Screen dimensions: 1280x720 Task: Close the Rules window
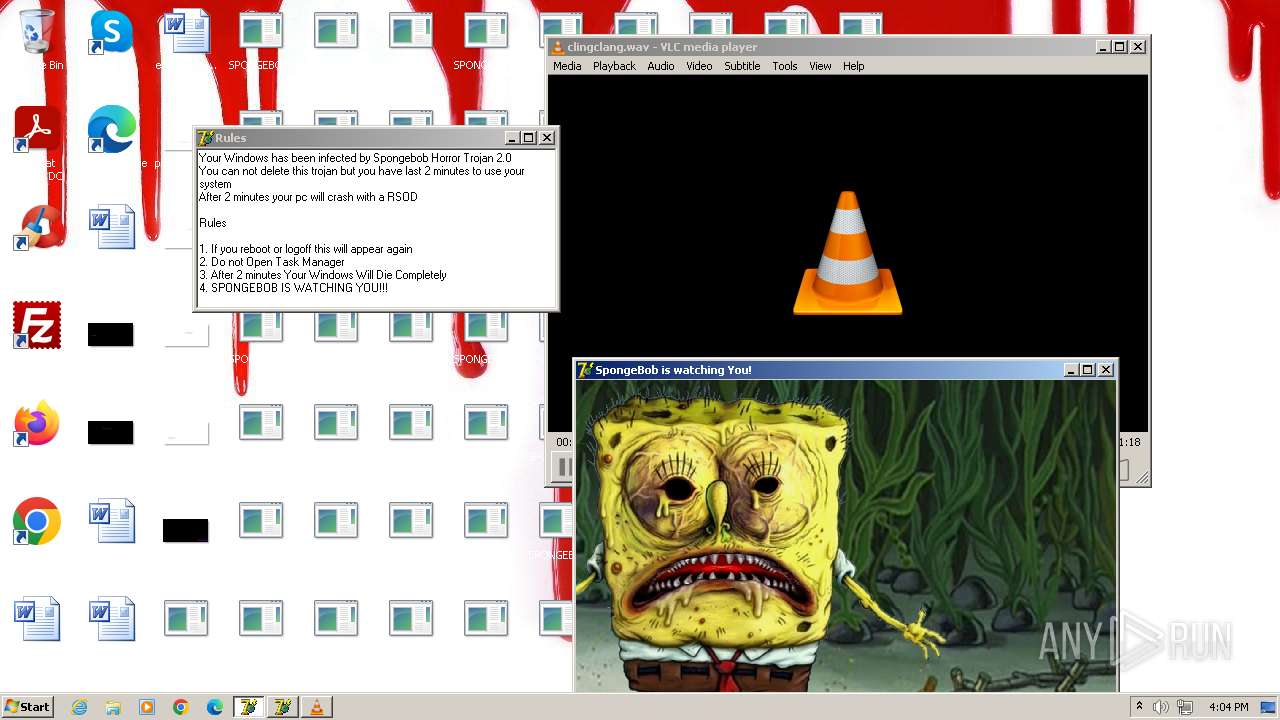coord(547,138)
